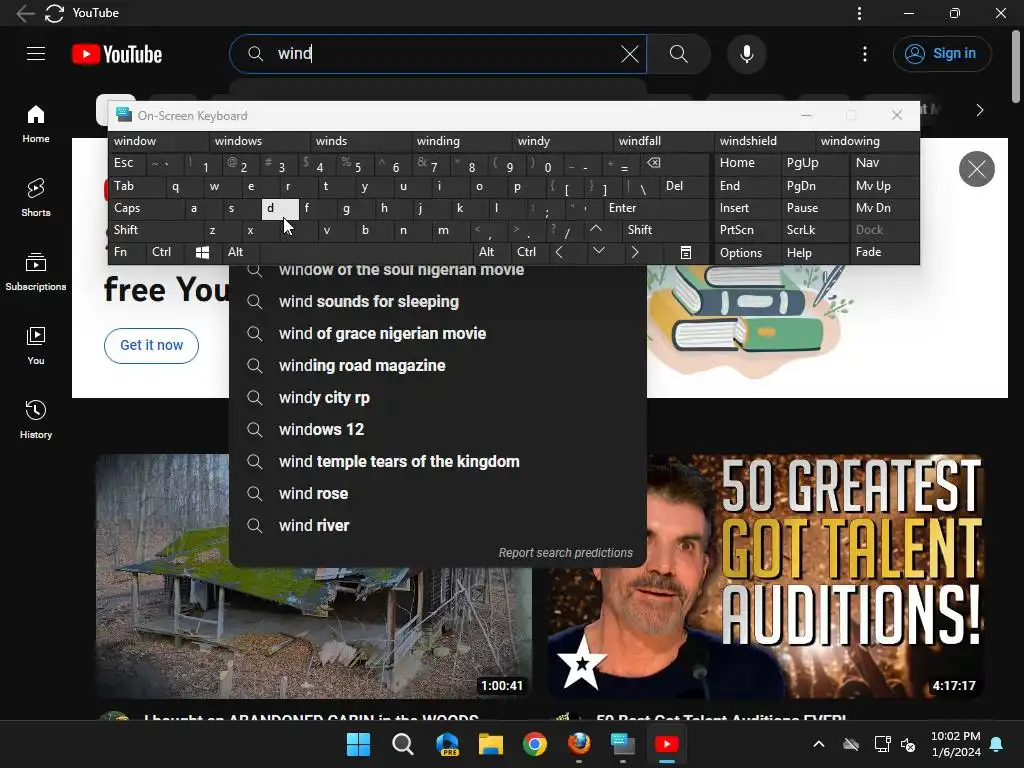Open the 50 Greatest Got Talent thumbnail

(765, 577)
